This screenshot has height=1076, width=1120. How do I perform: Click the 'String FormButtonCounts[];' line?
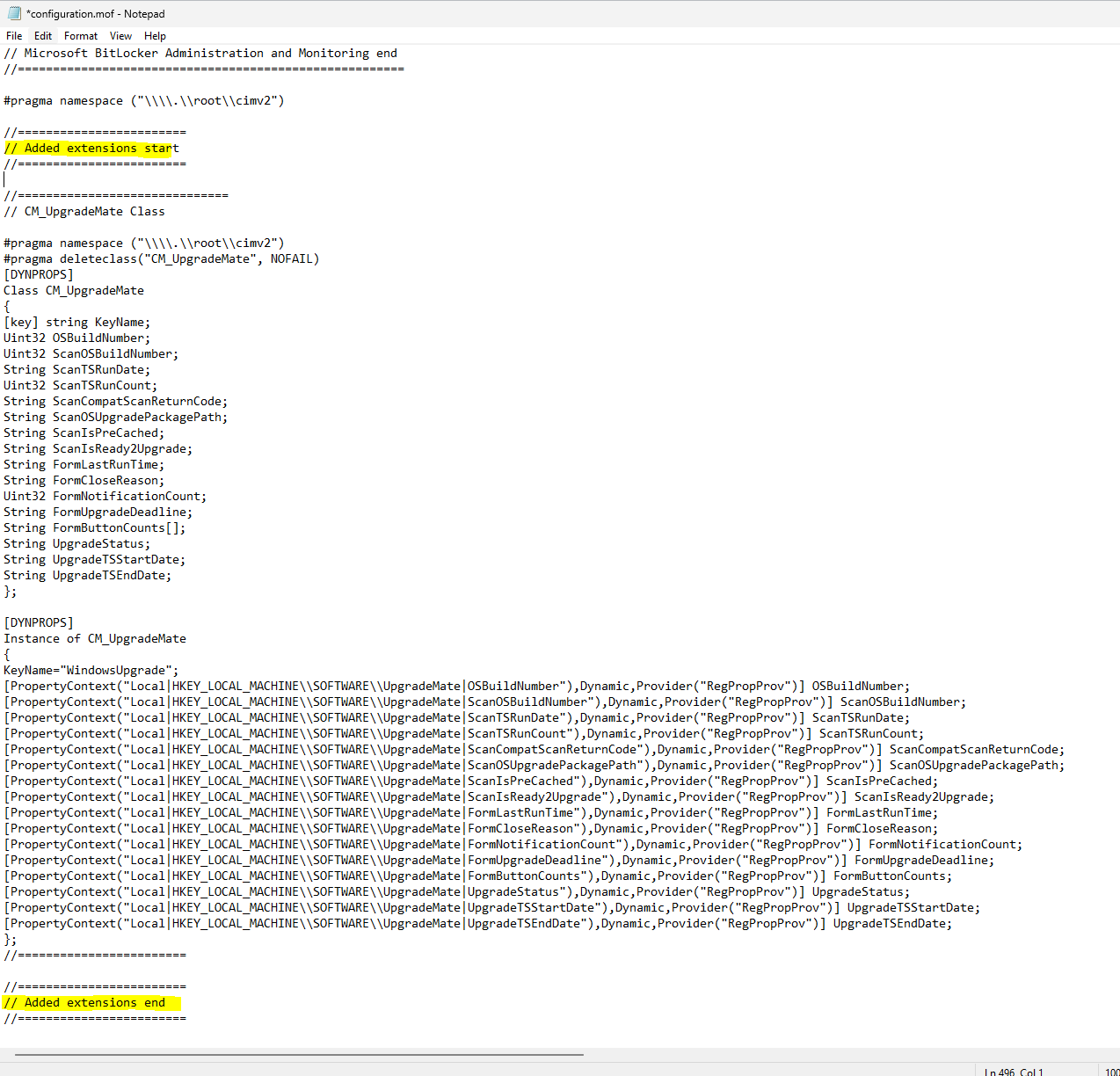(95, 528)
